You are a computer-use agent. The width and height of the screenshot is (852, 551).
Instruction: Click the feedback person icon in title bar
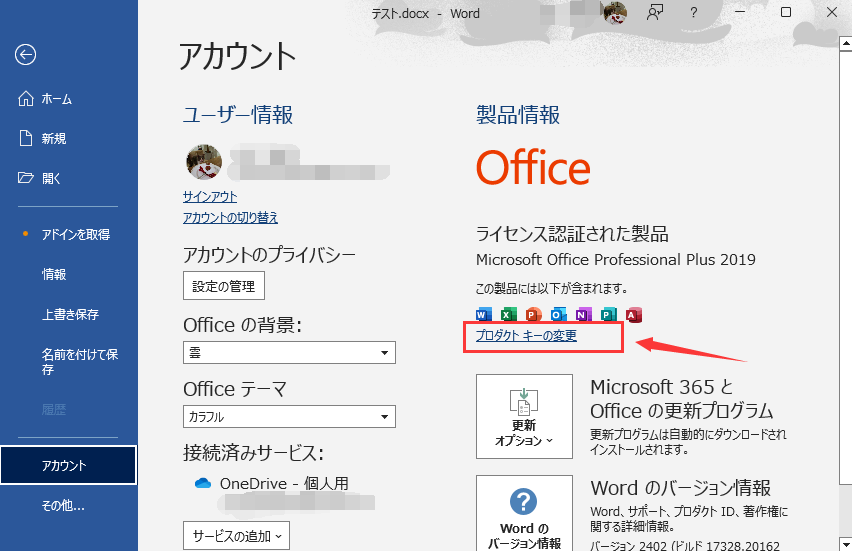[x=655, y=12]
